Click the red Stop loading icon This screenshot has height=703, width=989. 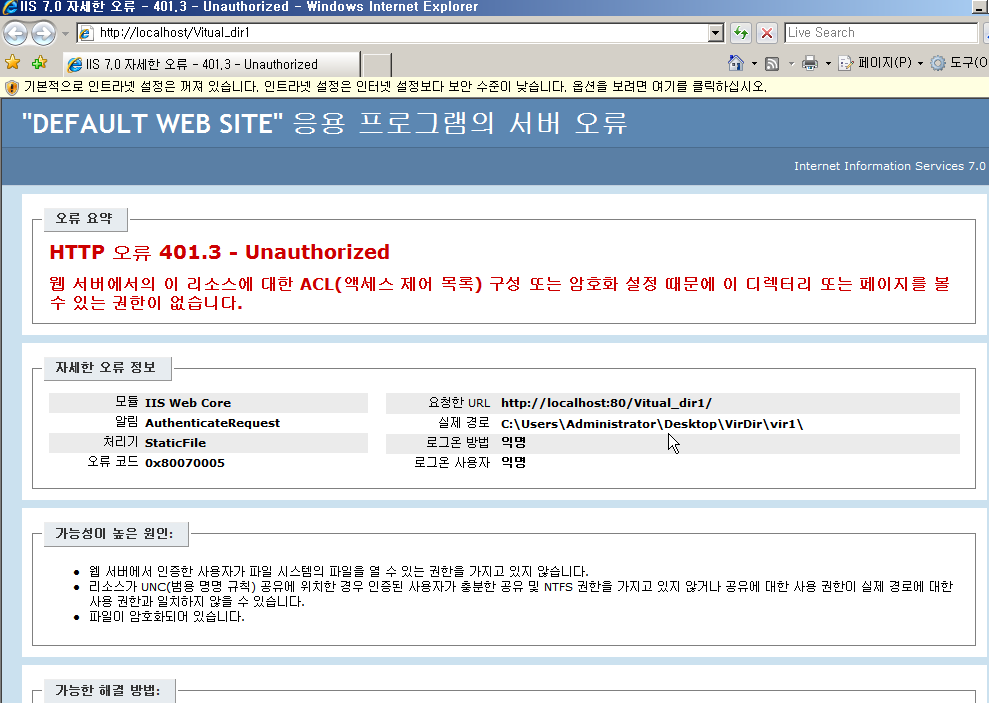click(766, 33)
